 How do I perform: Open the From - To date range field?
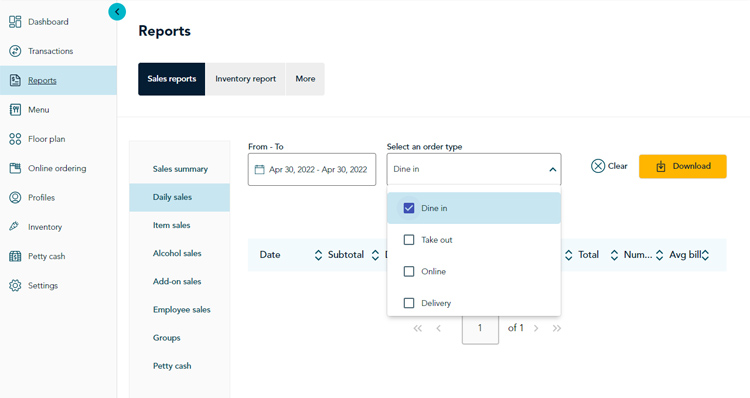[x=312, y=169]
